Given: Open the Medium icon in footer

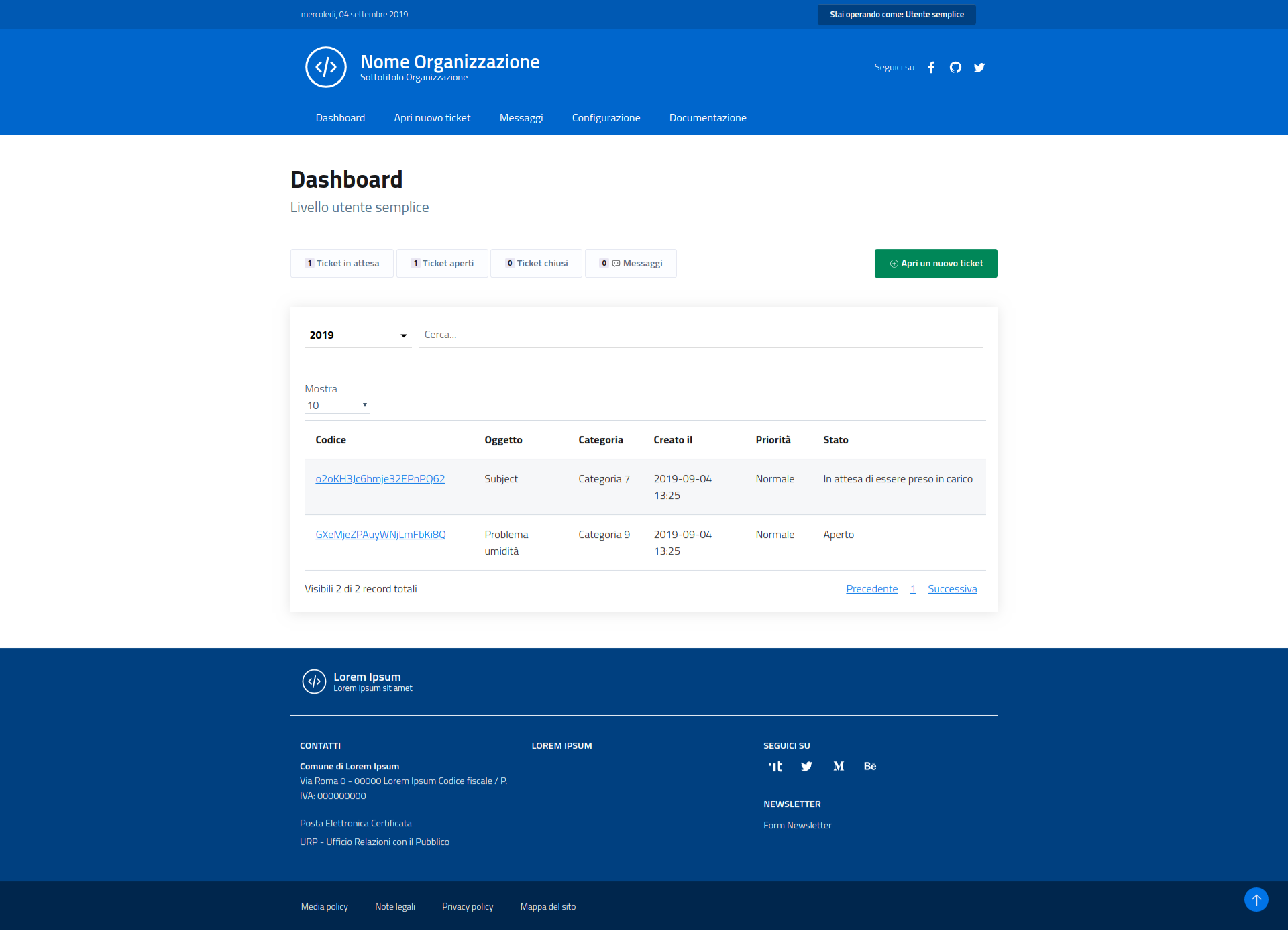Looking at the screenshot, I should (839, 766).
